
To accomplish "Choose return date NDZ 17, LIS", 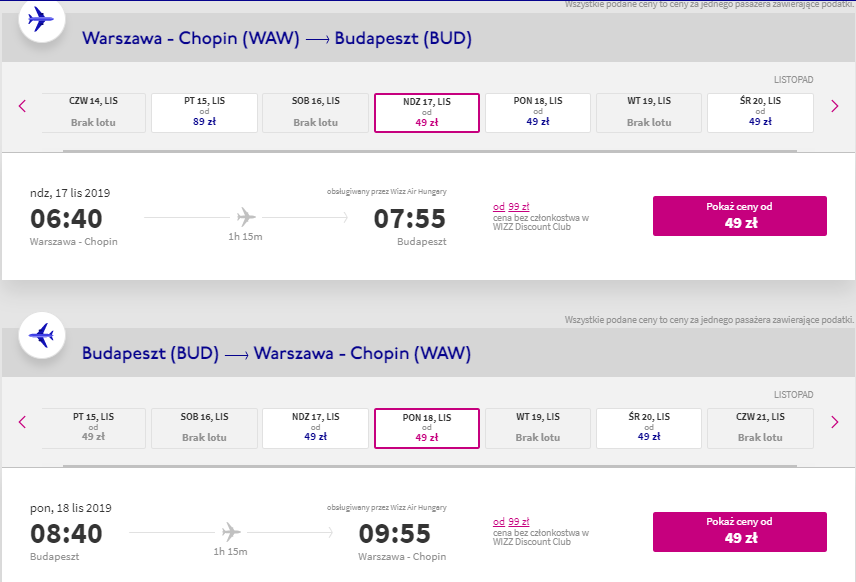I will pyautogui.click(x=316, y=429).
